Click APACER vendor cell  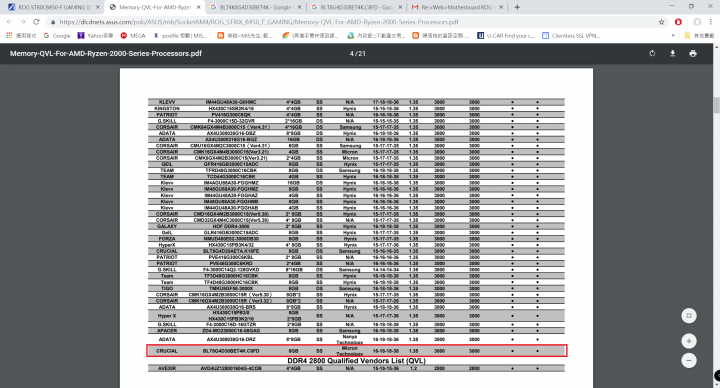pos(167,331)
